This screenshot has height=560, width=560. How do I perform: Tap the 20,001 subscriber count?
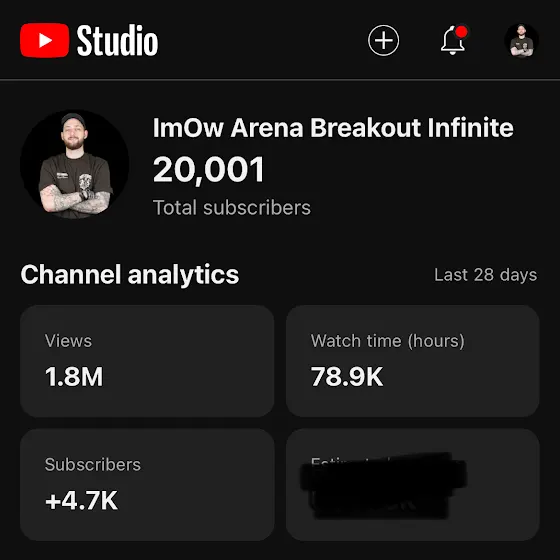(x=209, y=170)
